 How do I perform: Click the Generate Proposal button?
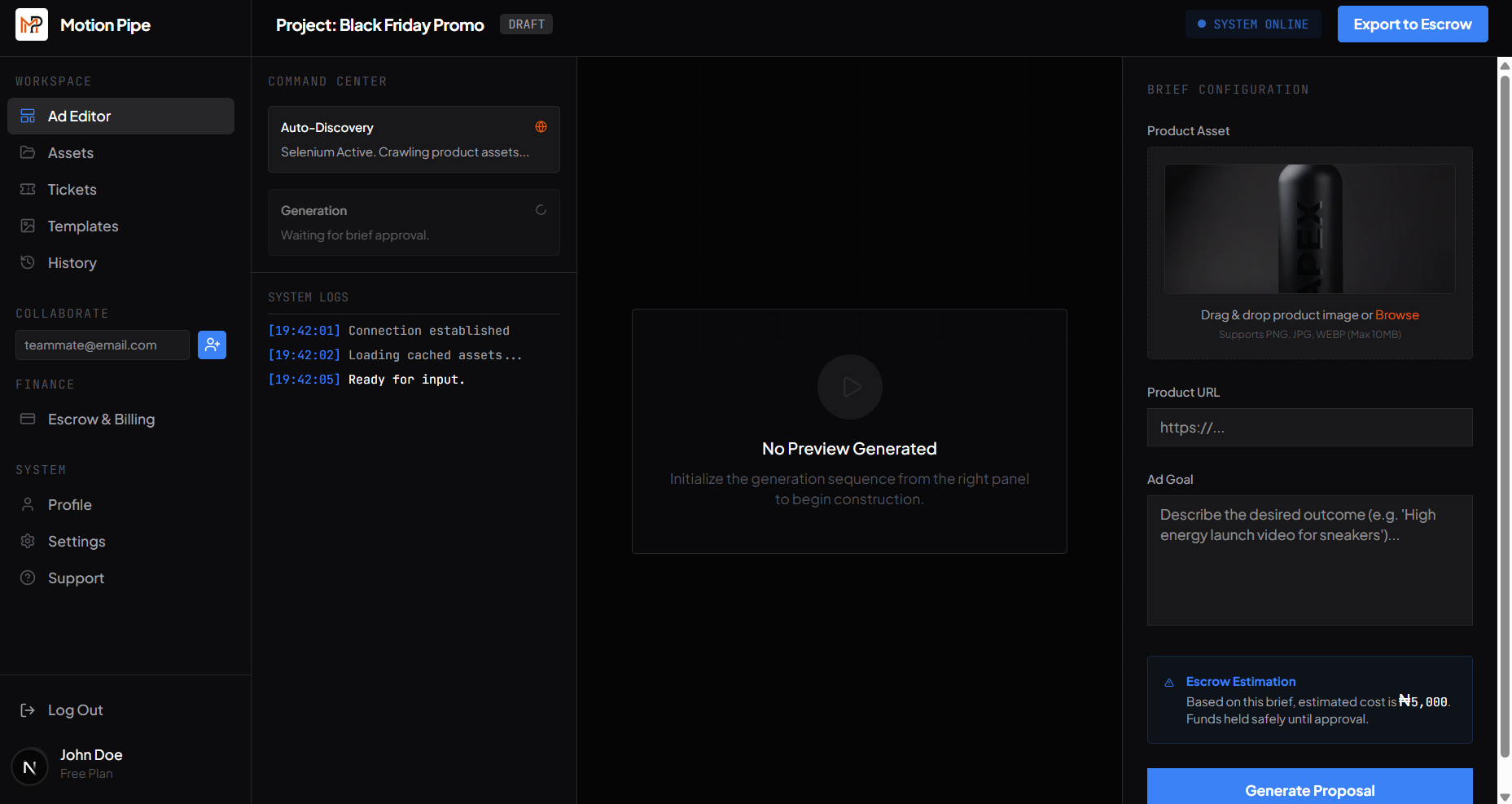[x=1309, y=789]
